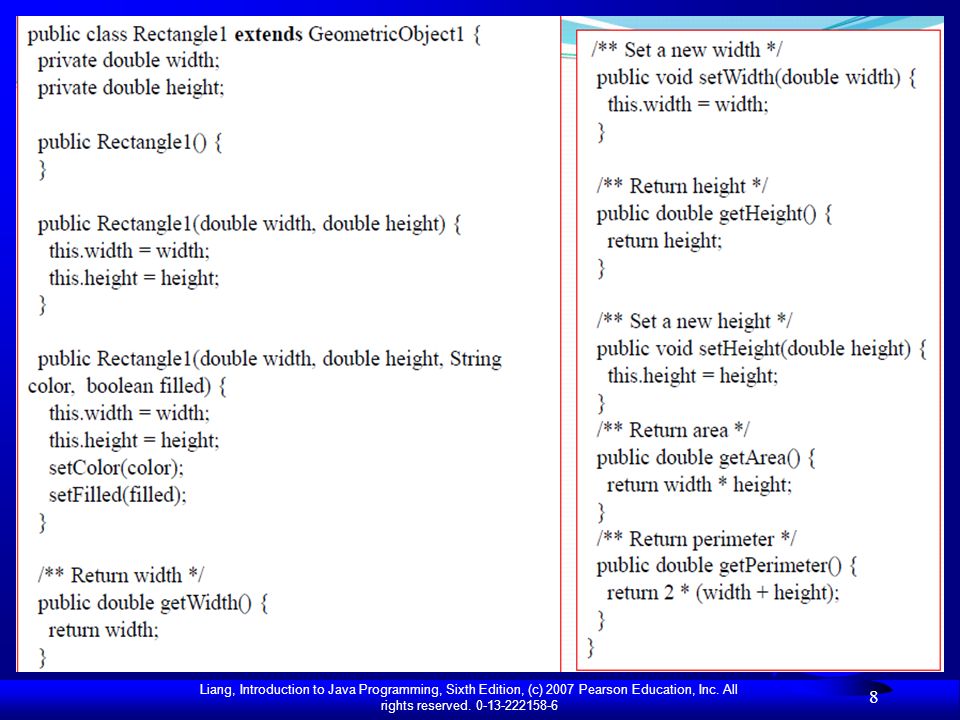Click the comment '/** Return height */'
Viewport: 960px width, 720px height.
tap(682, 186)
